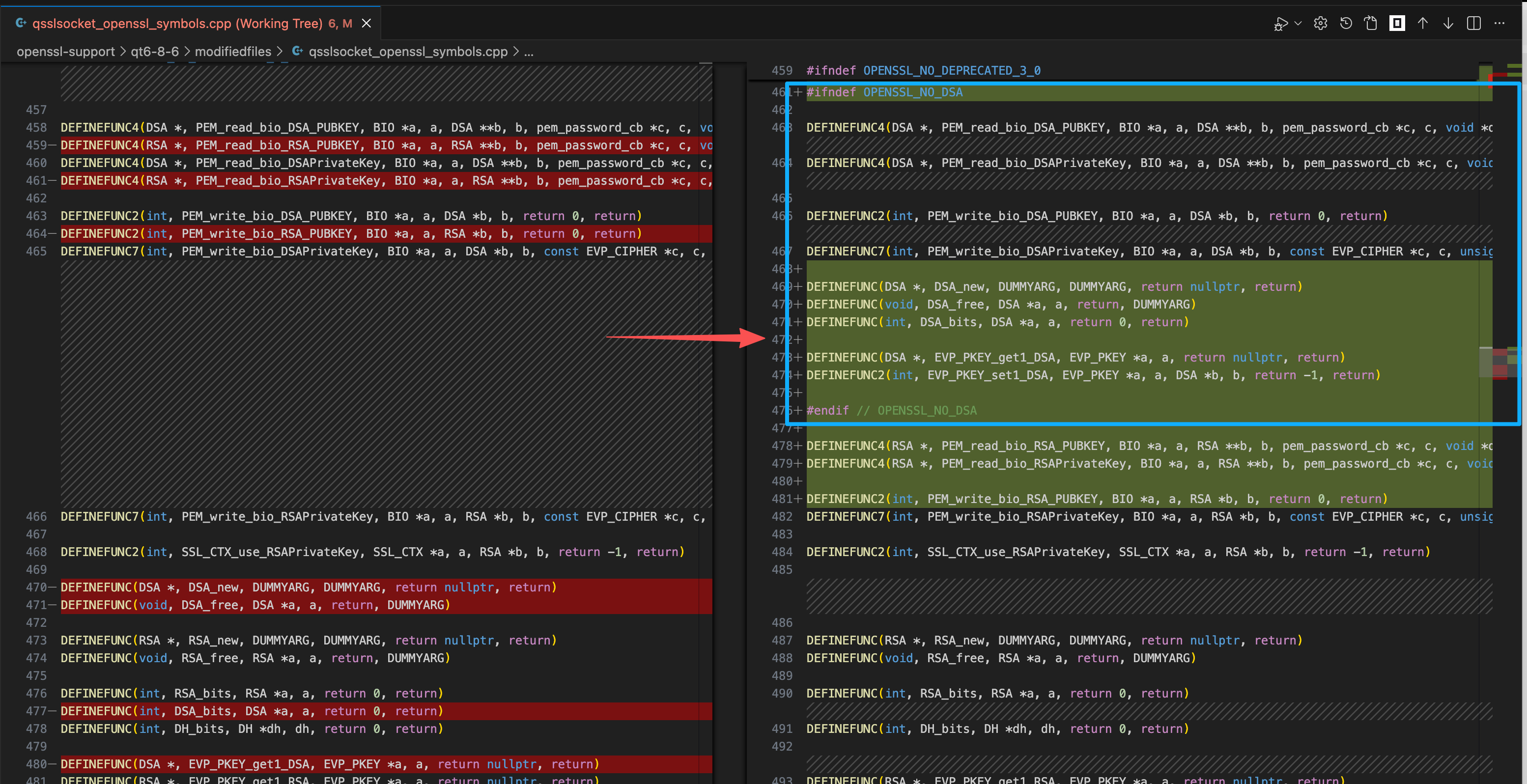Expand the qt6-8-6 breadcrumb folder

[x=154, y=52]
